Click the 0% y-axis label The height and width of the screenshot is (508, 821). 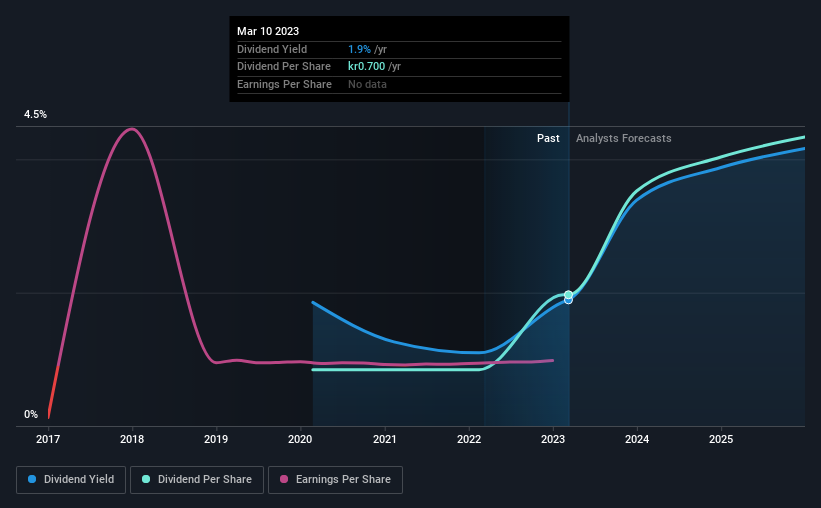point(31,414)
